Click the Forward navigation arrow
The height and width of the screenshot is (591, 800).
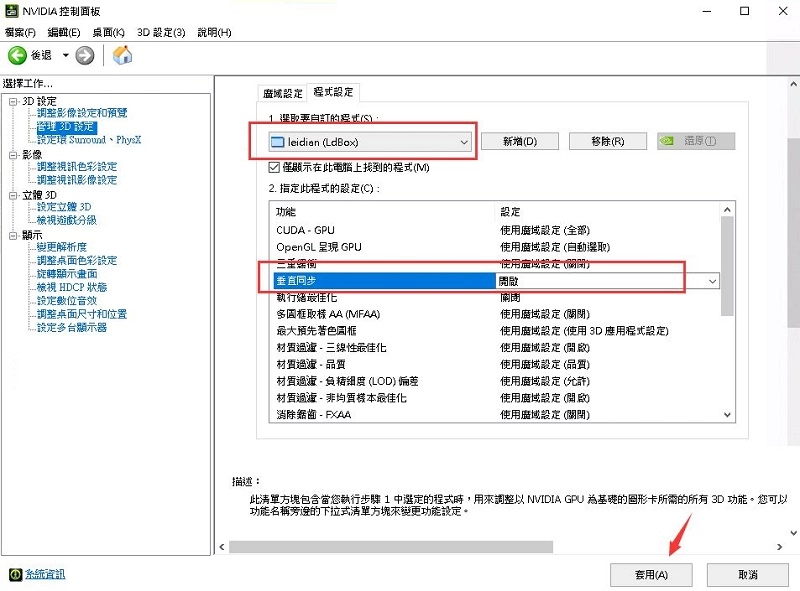point(85,55)
